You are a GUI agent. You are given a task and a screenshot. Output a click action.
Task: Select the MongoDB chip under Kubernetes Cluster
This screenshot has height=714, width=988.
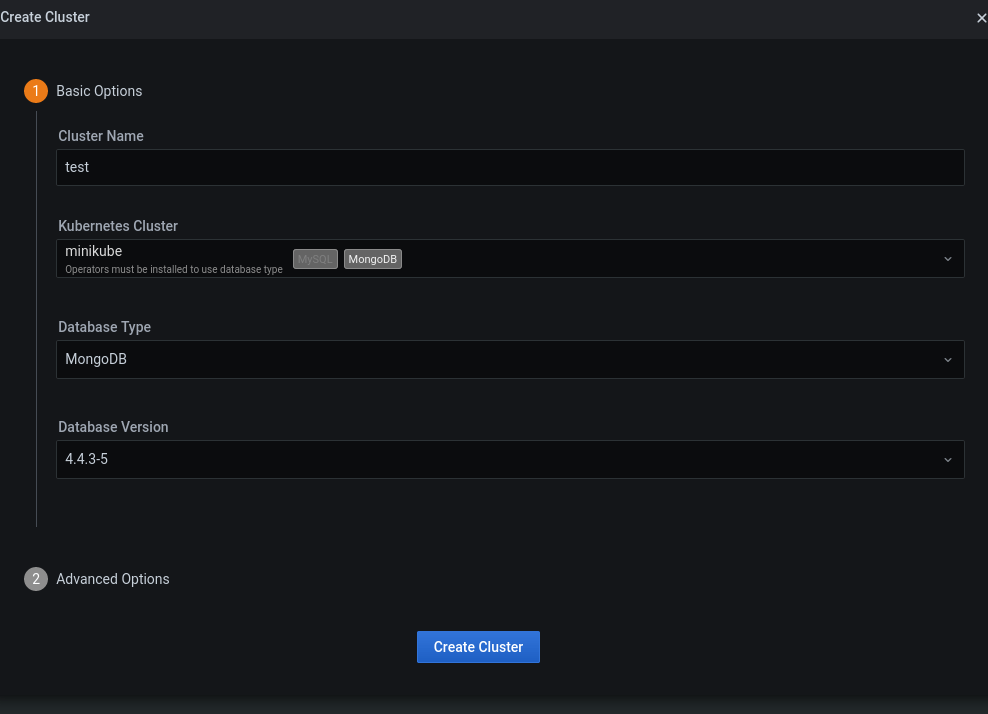click(x=372, y=258)
